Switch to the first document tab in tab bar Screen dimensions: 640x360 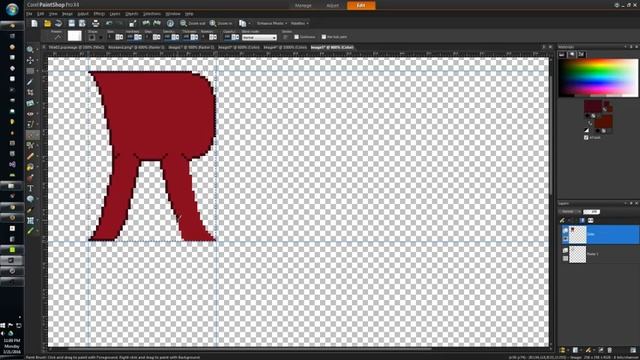tap(76, 48)
